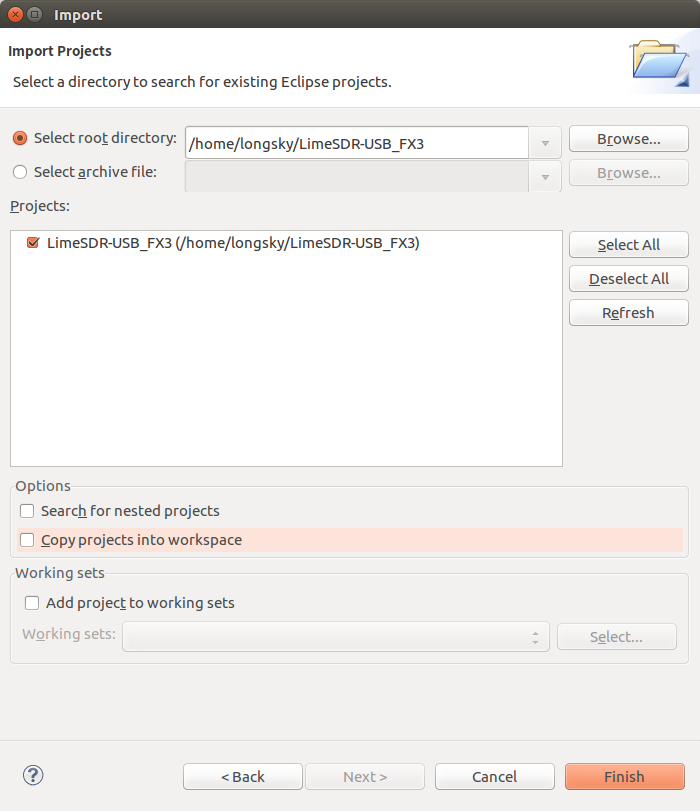The image size is (700, 811).
Task: Click the window maximize button icon
Action: (x=35, y=14)
